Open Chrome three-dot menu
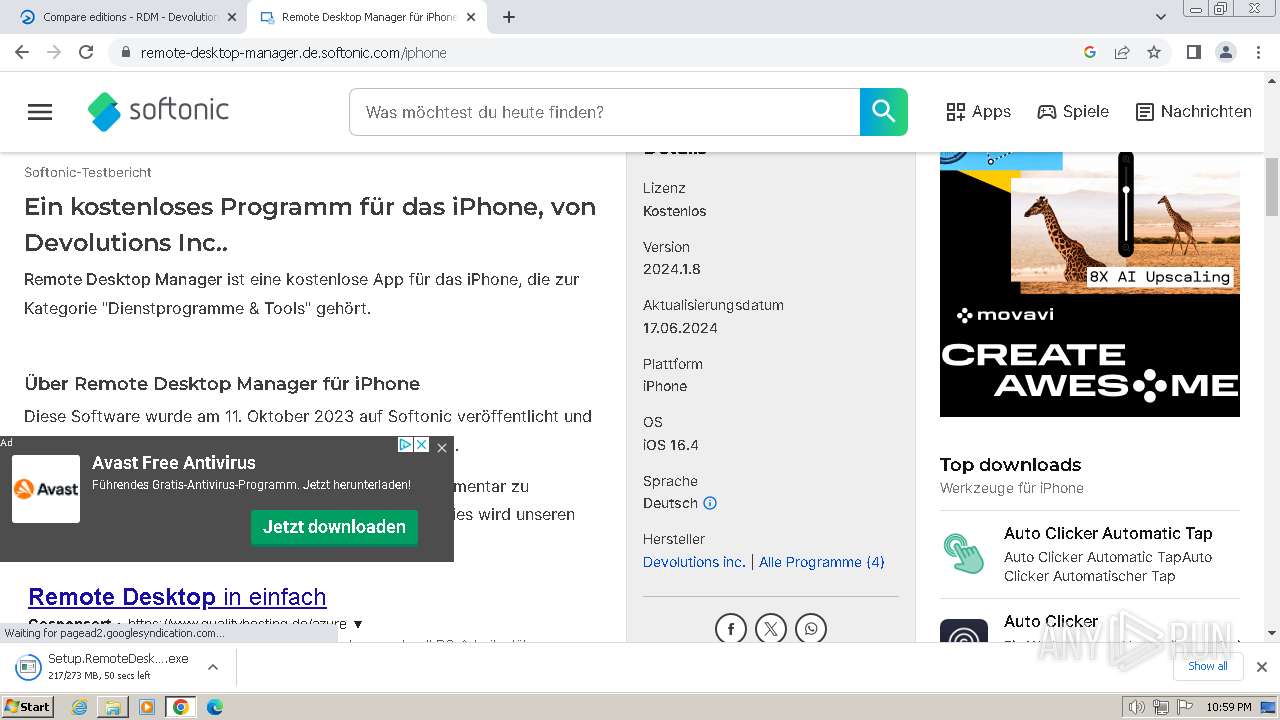The width and height of the screenshot is (1280, 720). 1256,52
